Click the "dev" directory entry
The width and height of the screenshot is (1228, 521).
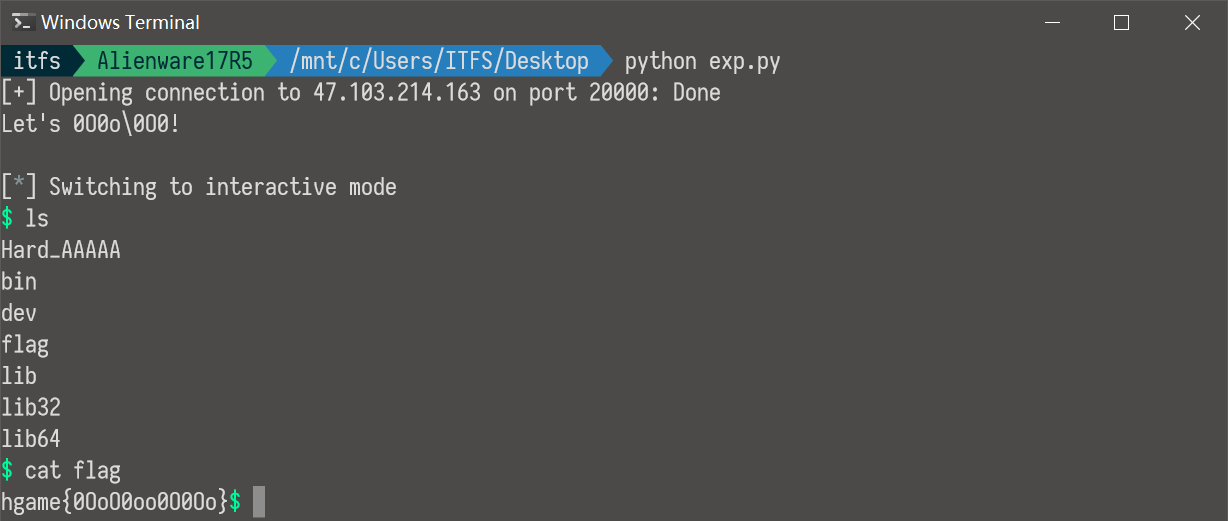pos(19,313)
